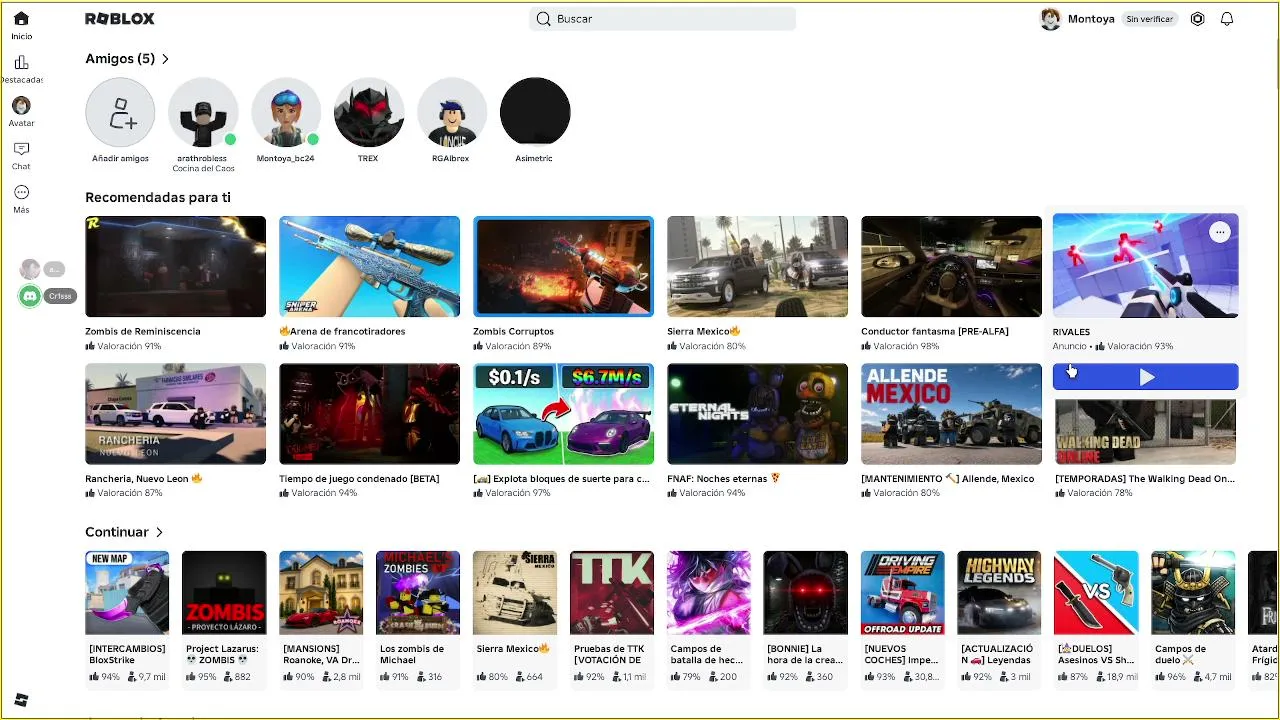Click the Discord icon next to Crissa

[x=30, y=296]
